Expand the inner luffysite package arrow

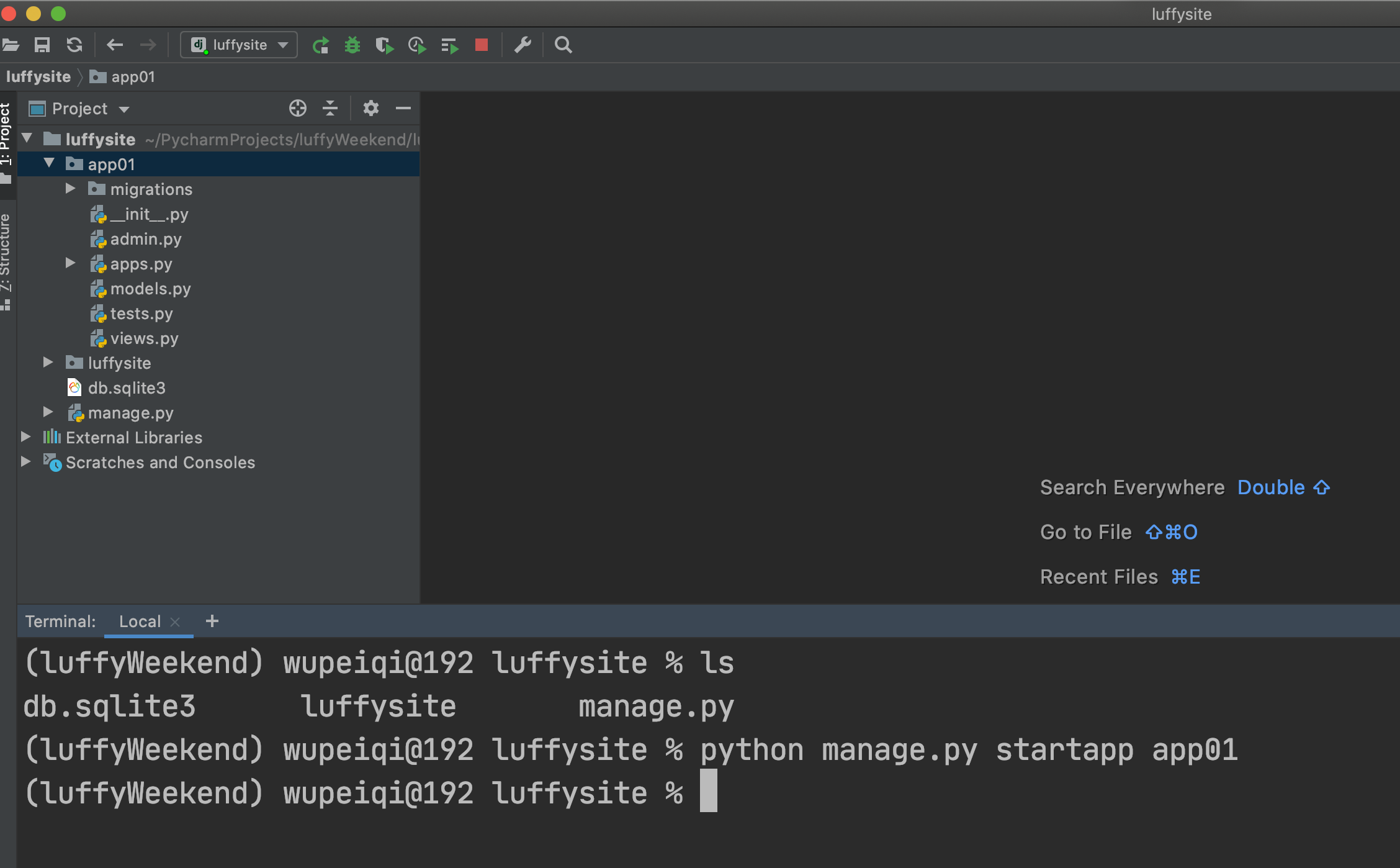(x=48, y=363)
